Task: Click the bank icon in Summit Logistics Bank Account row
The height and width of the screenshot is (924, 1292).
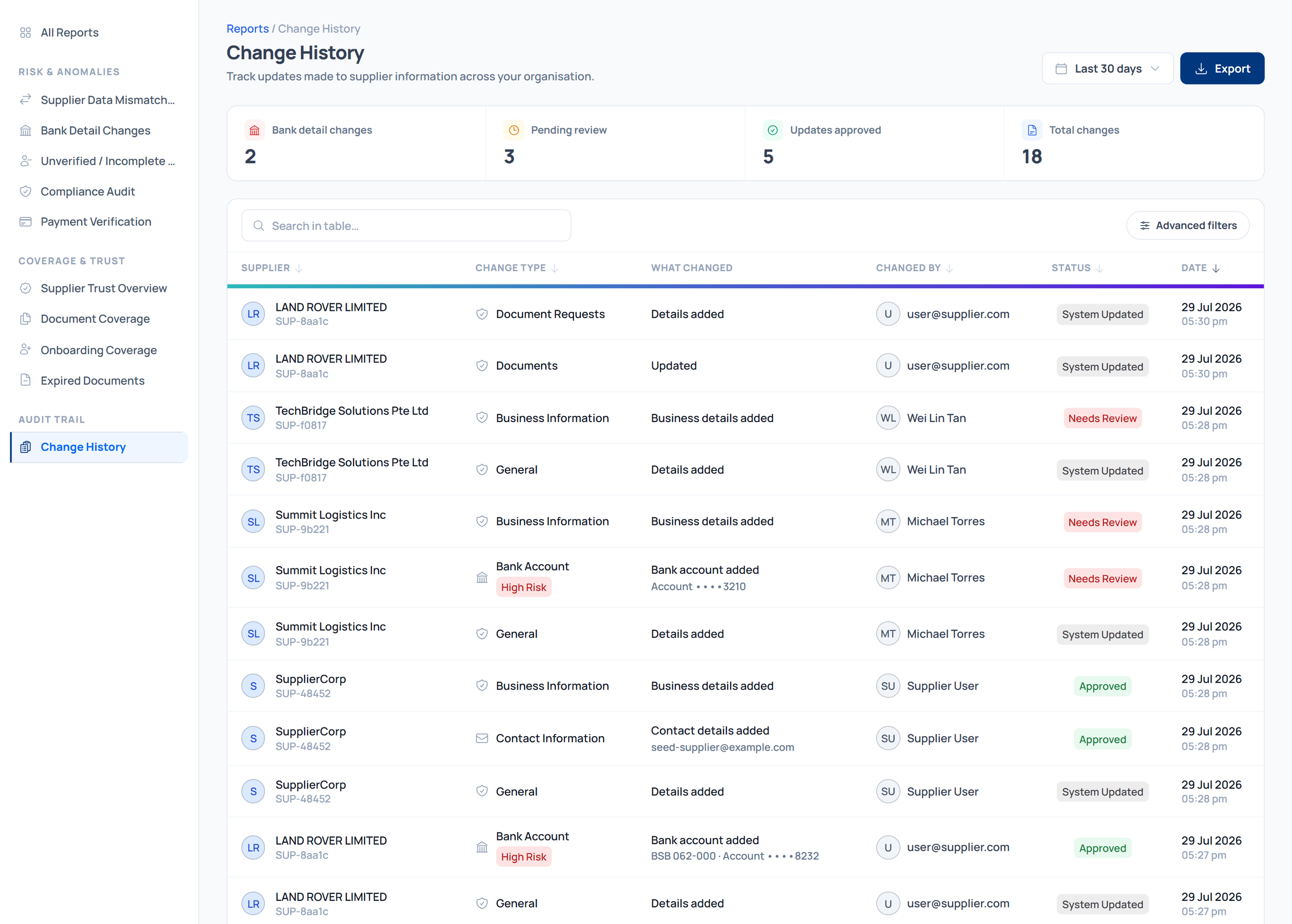Action: (x=482, y=578)
